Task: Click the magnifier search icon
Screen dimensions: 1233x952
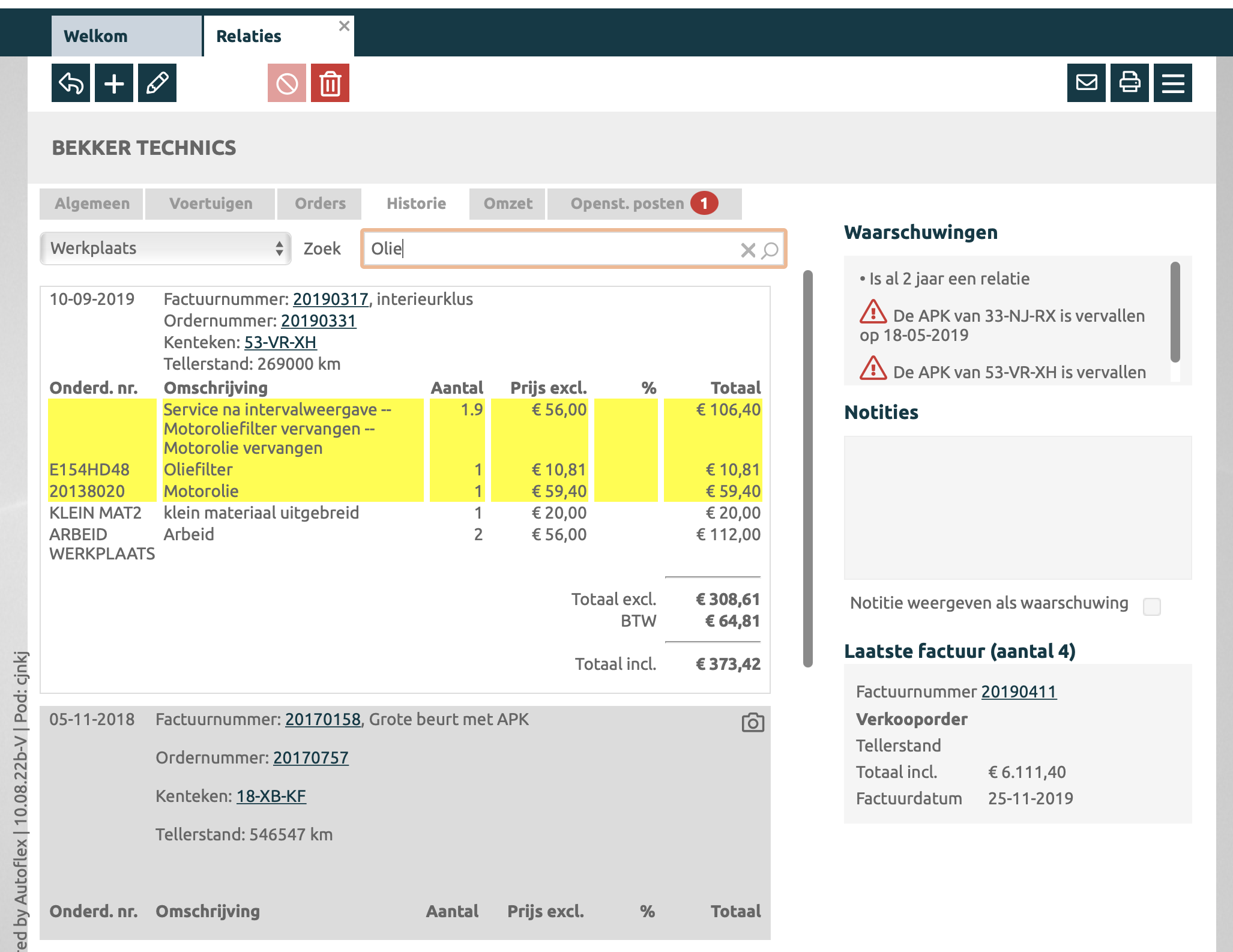Action: coord(770,250)
